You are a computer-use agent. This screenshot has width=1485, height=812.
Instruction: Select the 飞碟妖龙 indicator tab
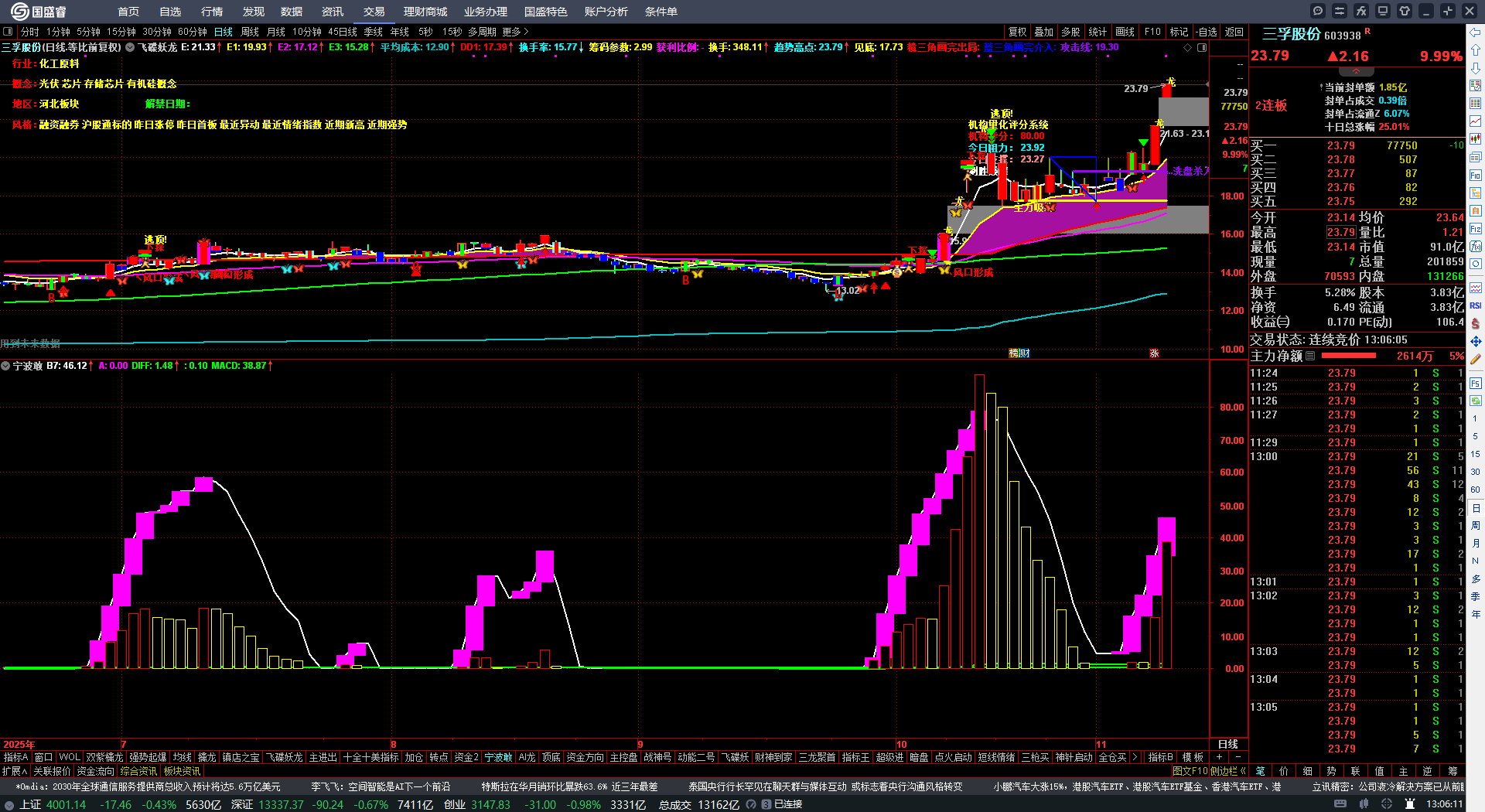(285, 757)
